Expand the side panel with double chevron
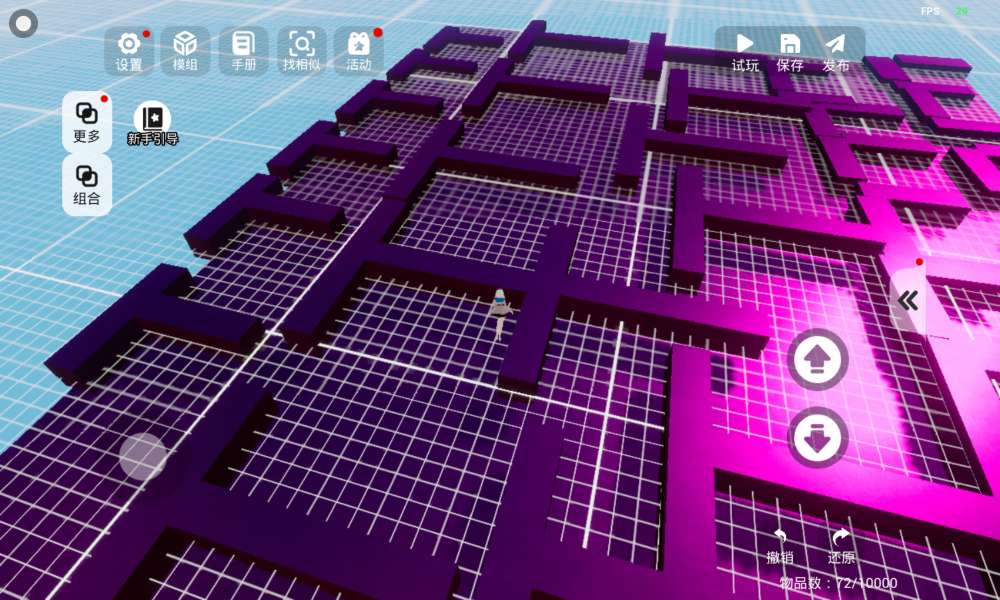The width and height of the screenshot is (1000, 600). [908, 300]
